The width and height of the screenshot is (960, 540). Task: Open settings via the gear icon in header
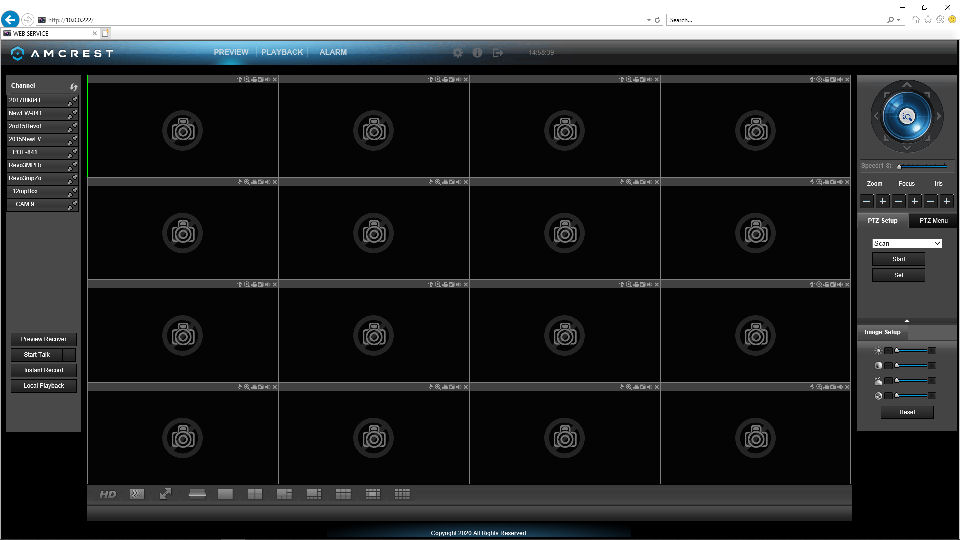pyautogui.click(x=457, y=53)
